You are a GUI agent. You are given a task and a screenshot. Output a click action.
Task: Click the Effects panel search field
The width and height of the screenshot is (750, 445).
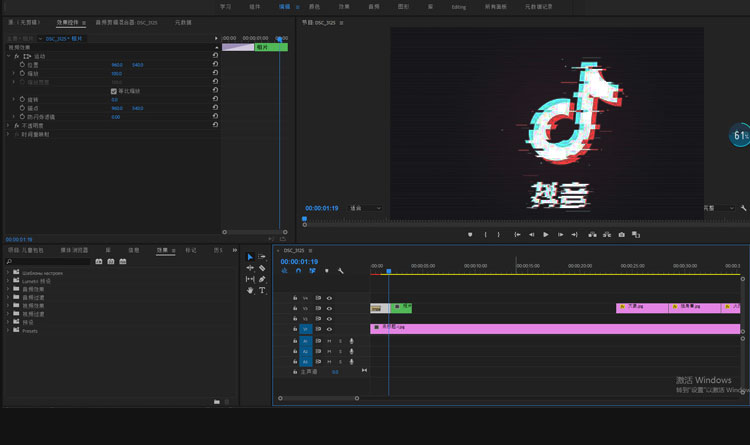pyautogui.click(x=48, y=261)
